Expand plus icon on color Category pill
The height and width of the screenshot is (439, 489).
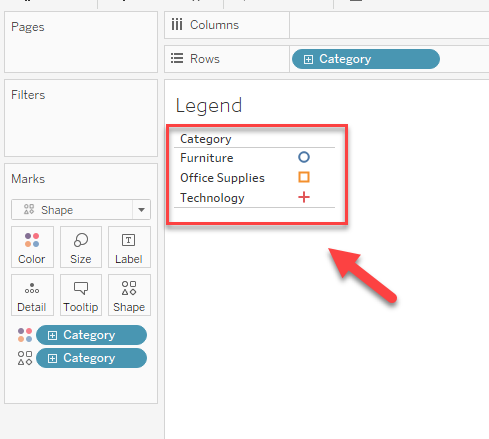pyautogui.click(x=52, y=335)
